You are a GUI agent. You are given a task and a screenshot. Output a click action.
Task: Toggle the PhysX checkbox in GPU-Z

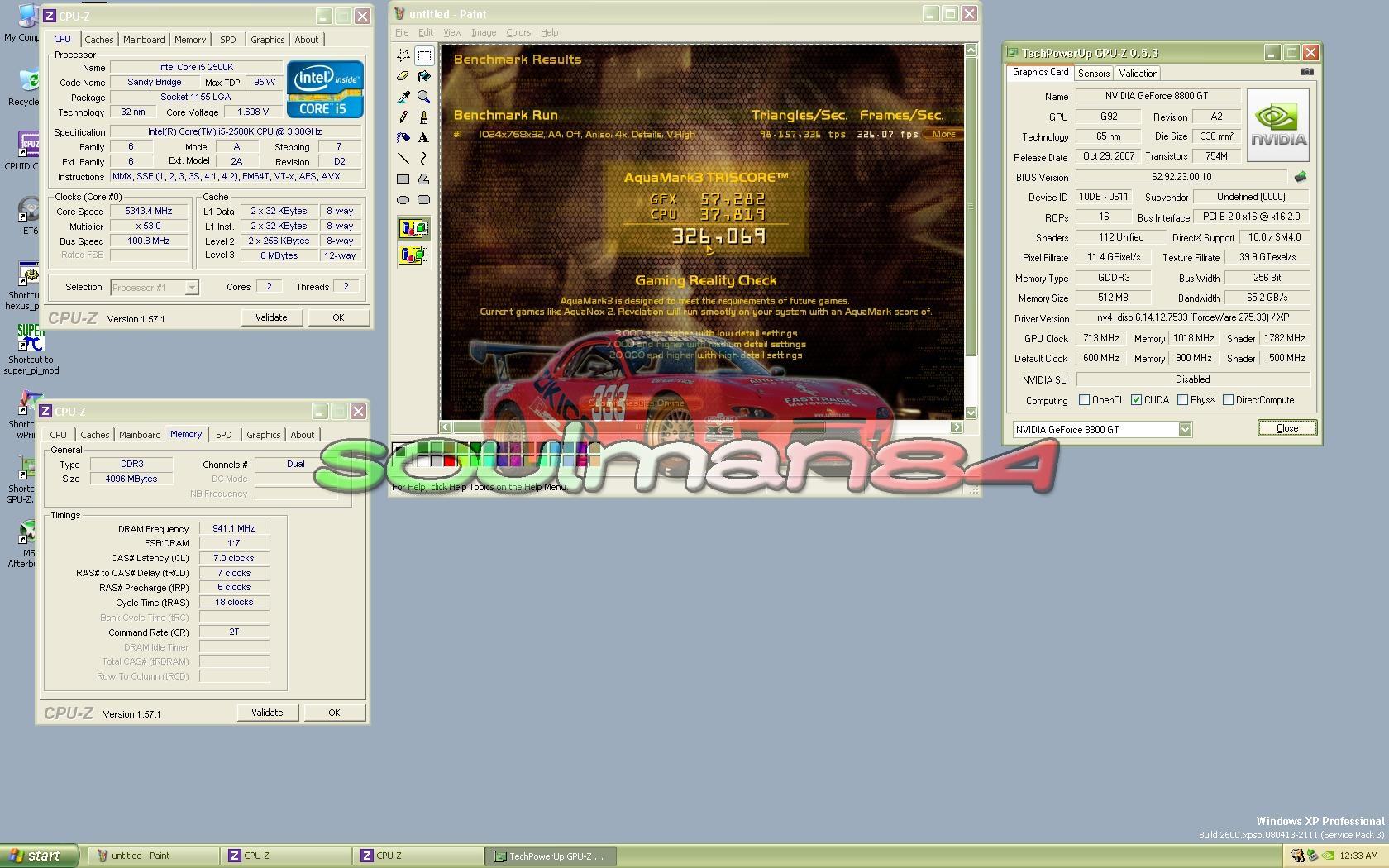tap(1183, 400)
